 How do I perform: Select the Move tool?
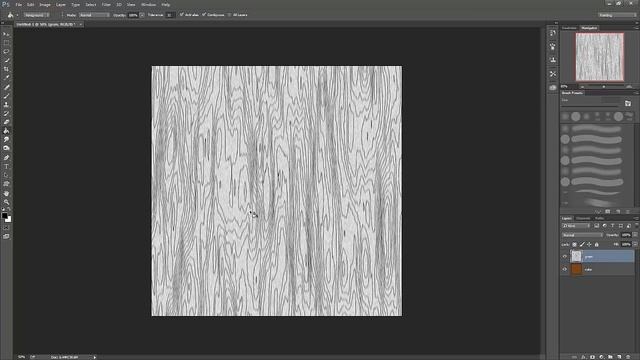(x=6, y=34)
